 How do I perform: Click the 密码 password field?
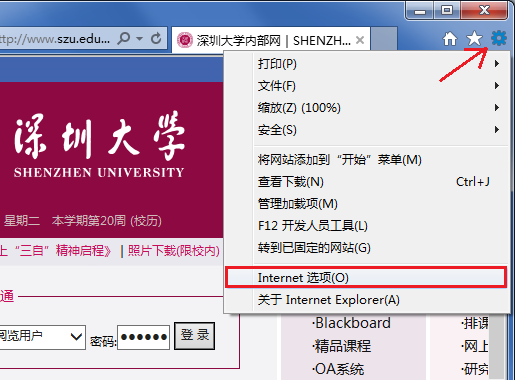coord(143,337)
